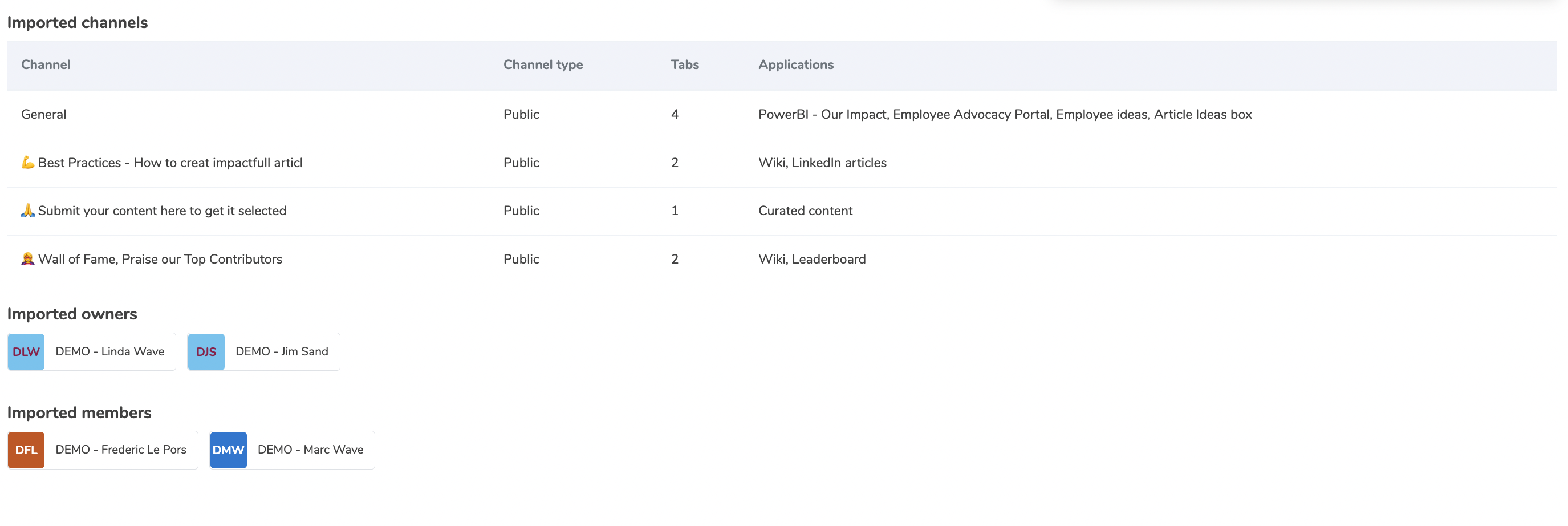Viewport: 1568px width, 526px height.
Task: Click the Channel column header
Action: coord(46,64)
